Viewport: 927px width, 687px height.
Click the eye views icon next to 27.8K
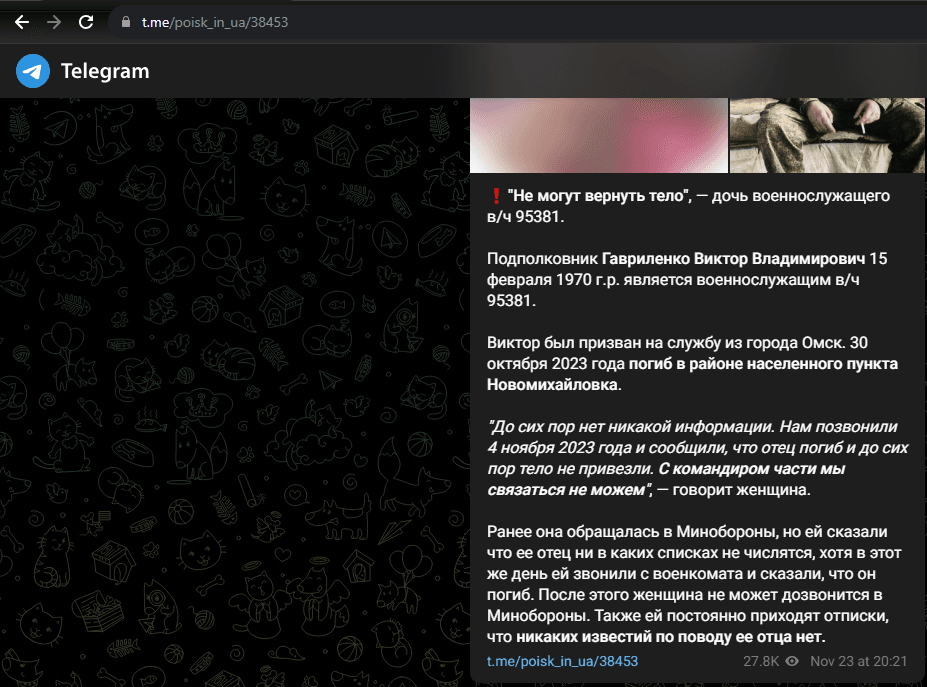(x=792, y=661)
